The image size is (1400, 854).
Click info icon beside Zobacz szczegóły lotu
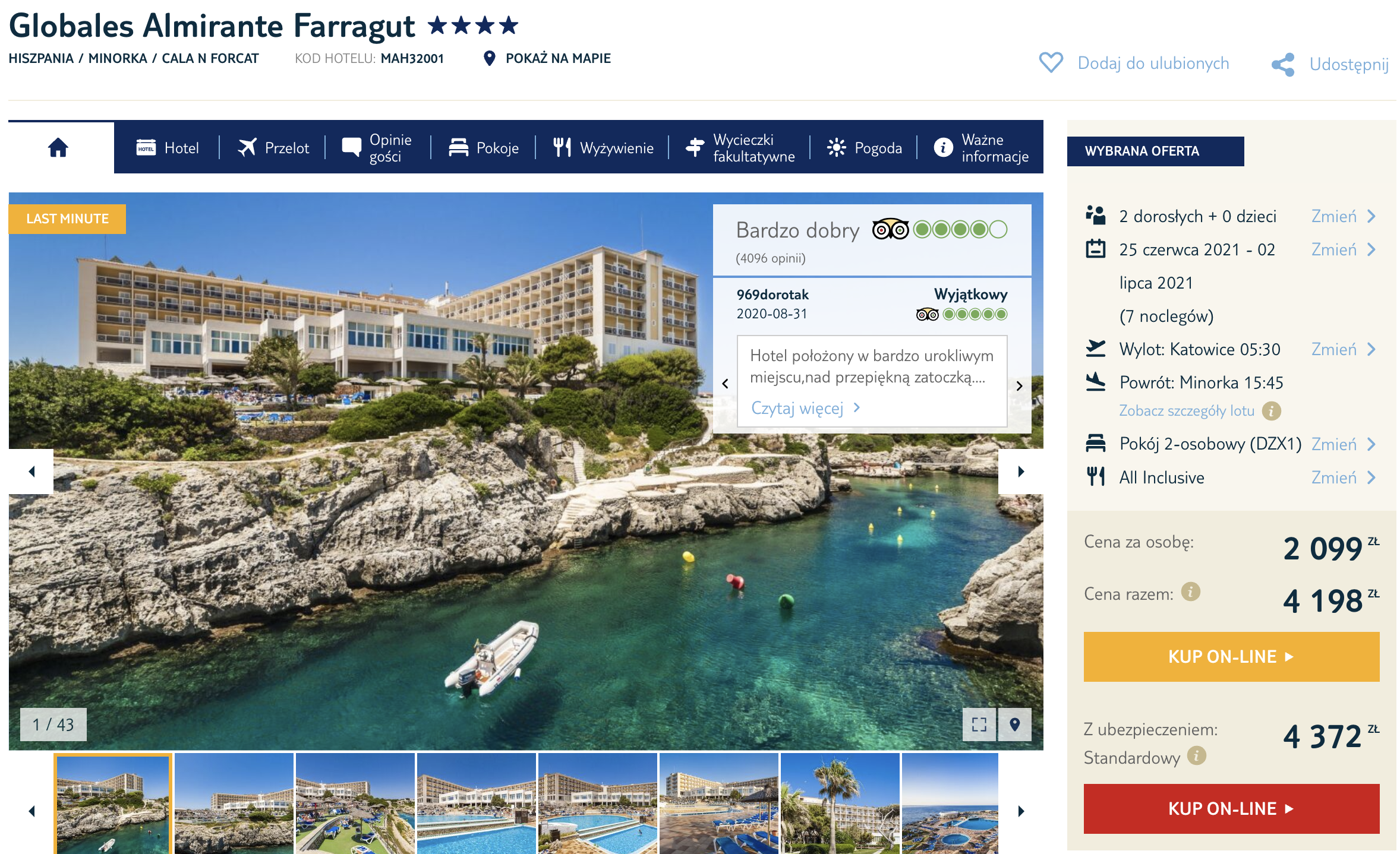[1271, 411]
